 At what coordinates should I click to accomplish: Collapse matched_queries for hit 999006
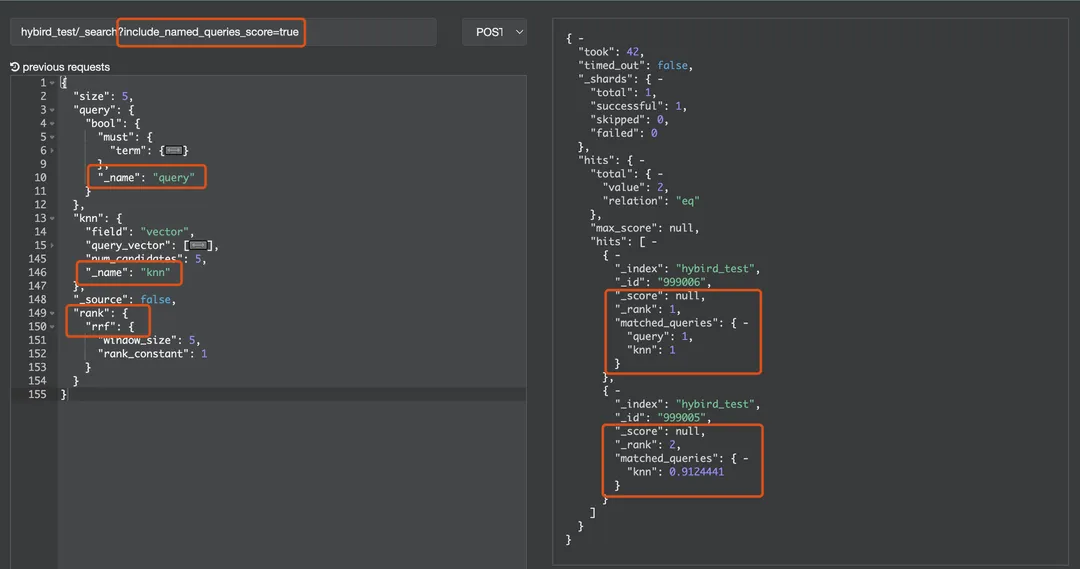pos(745,323)
